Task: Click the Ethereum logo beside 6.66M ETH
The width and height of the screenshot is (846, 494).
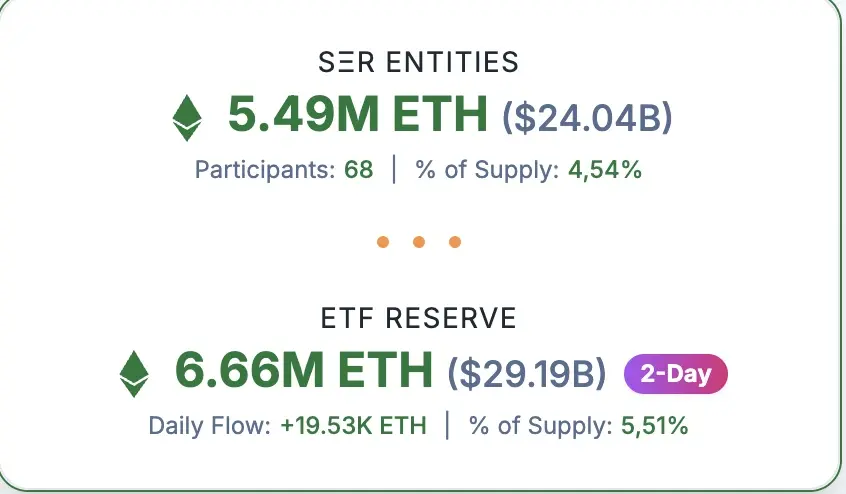Action: (x=134, y=373)
